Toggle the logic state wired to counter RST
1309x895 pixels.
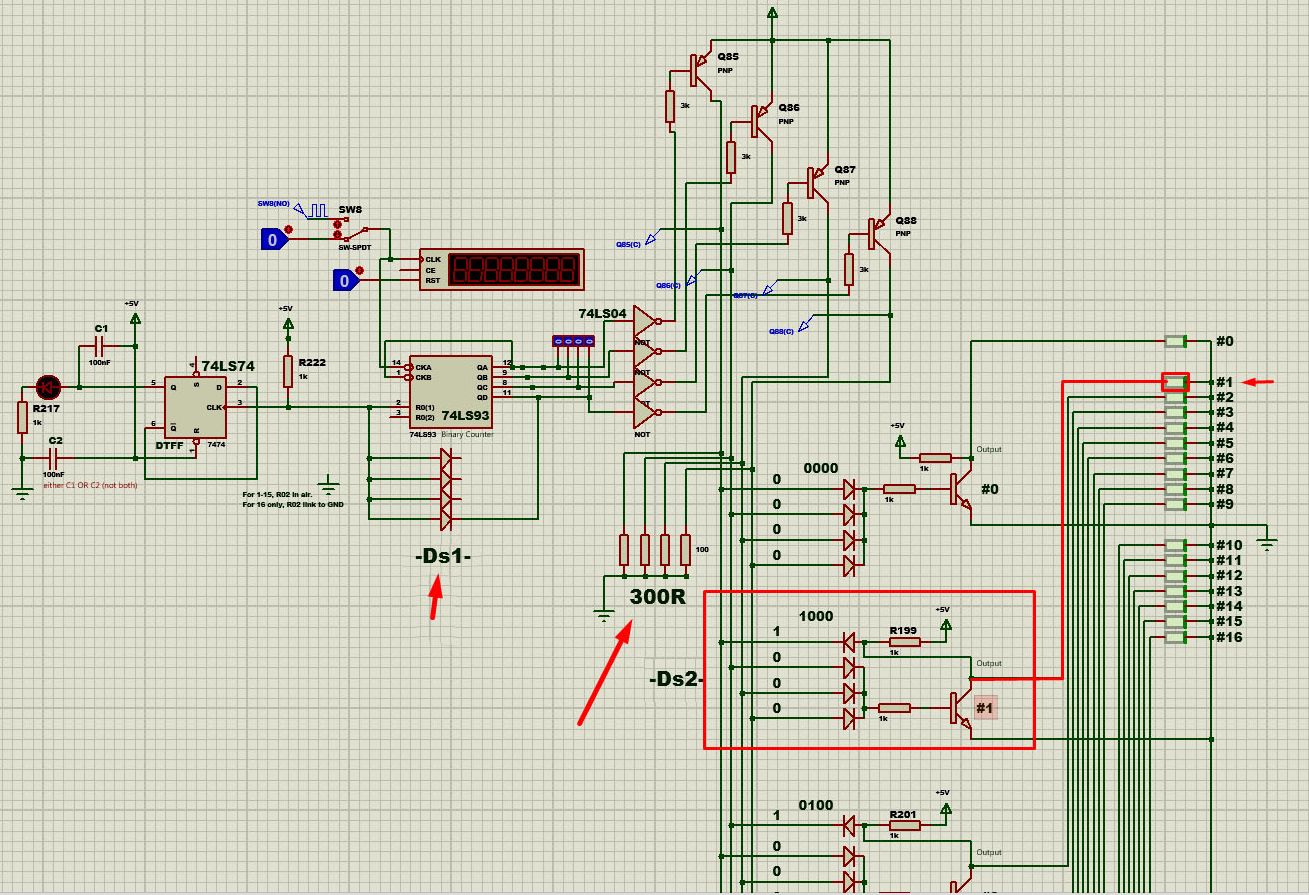347,280
